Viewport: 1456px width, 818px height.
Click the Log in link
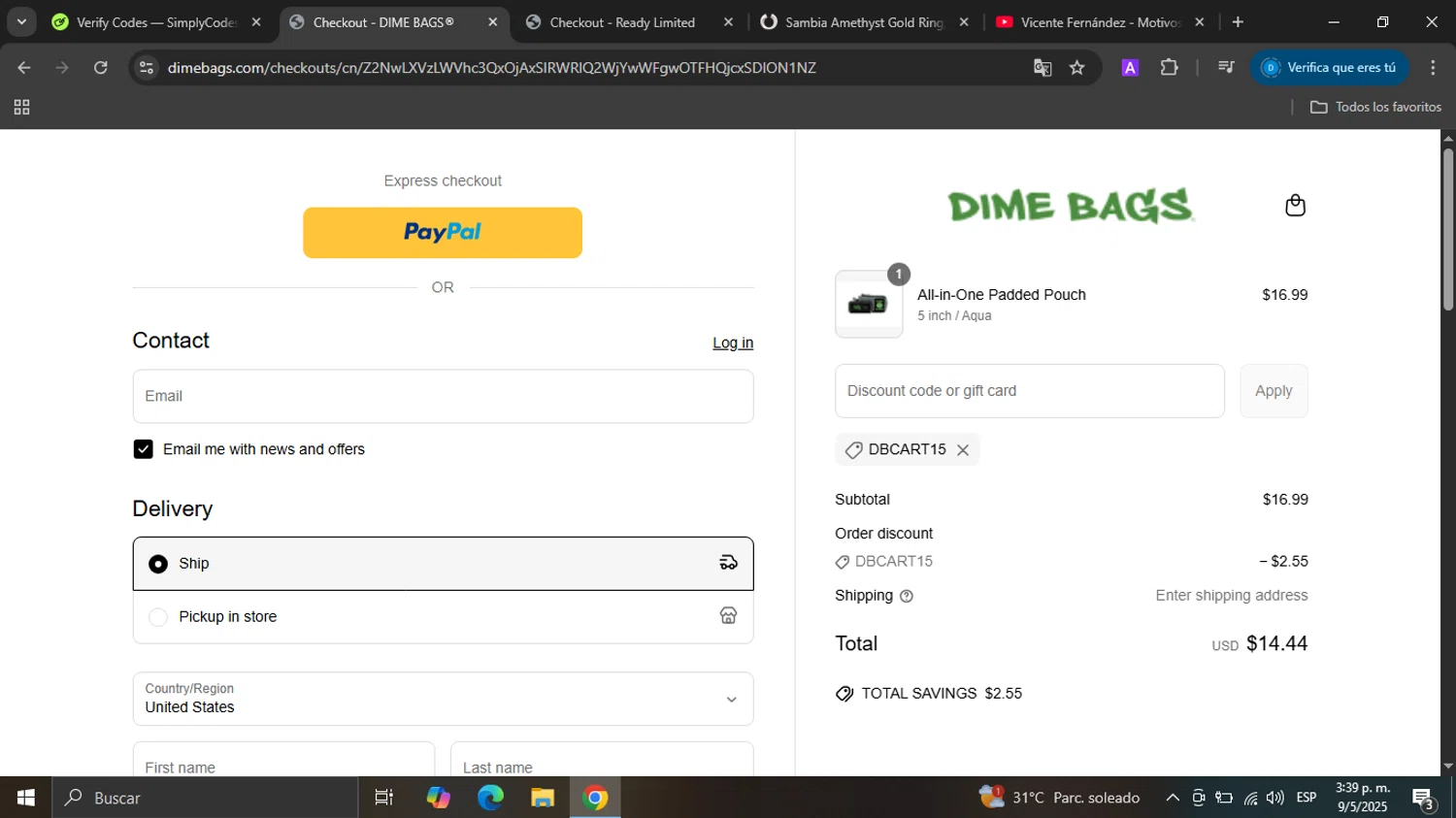point(733,343)
